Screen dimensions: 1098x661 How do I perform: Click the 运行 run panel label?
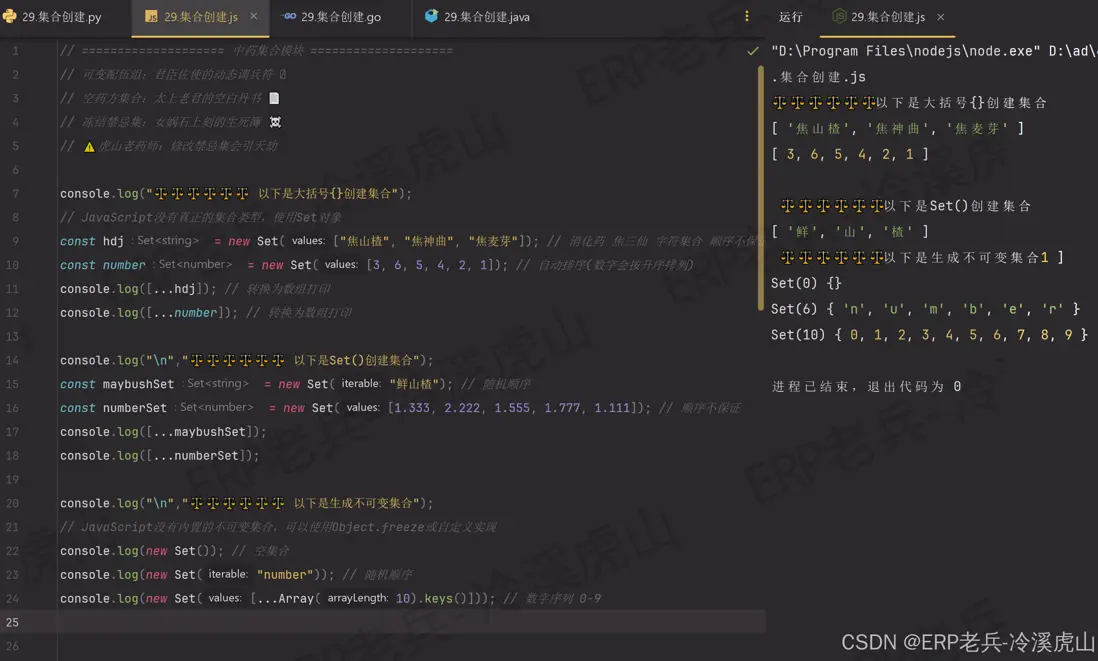791,17
